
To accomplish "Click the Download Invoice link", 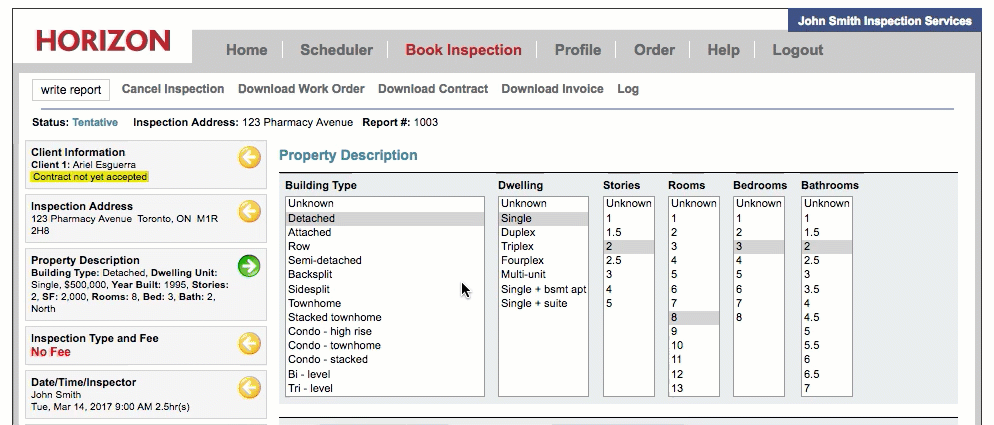I will (552, 89).
